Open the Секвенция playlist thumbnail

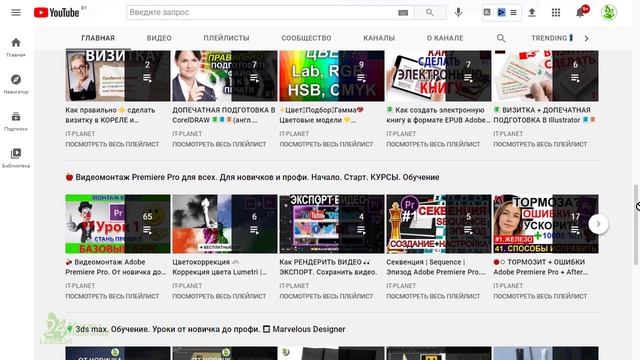pos(439,224)
